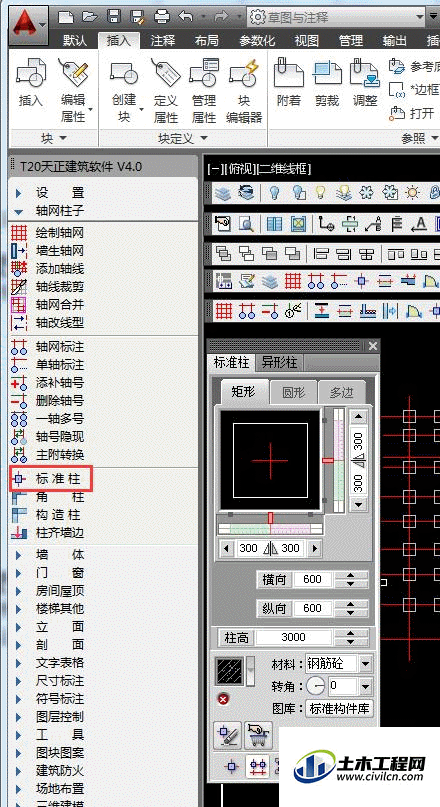
Task: Click the 横向 width stepper arrows
Action: tap(351, 580)
